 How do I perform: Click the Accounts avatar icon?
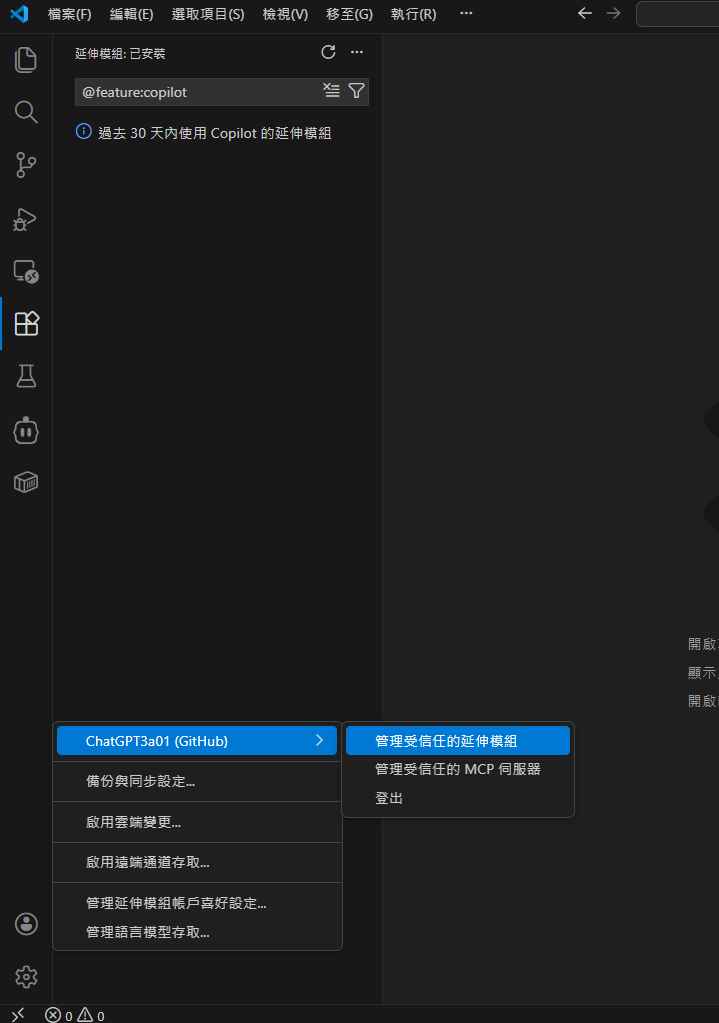click(26, 924)
